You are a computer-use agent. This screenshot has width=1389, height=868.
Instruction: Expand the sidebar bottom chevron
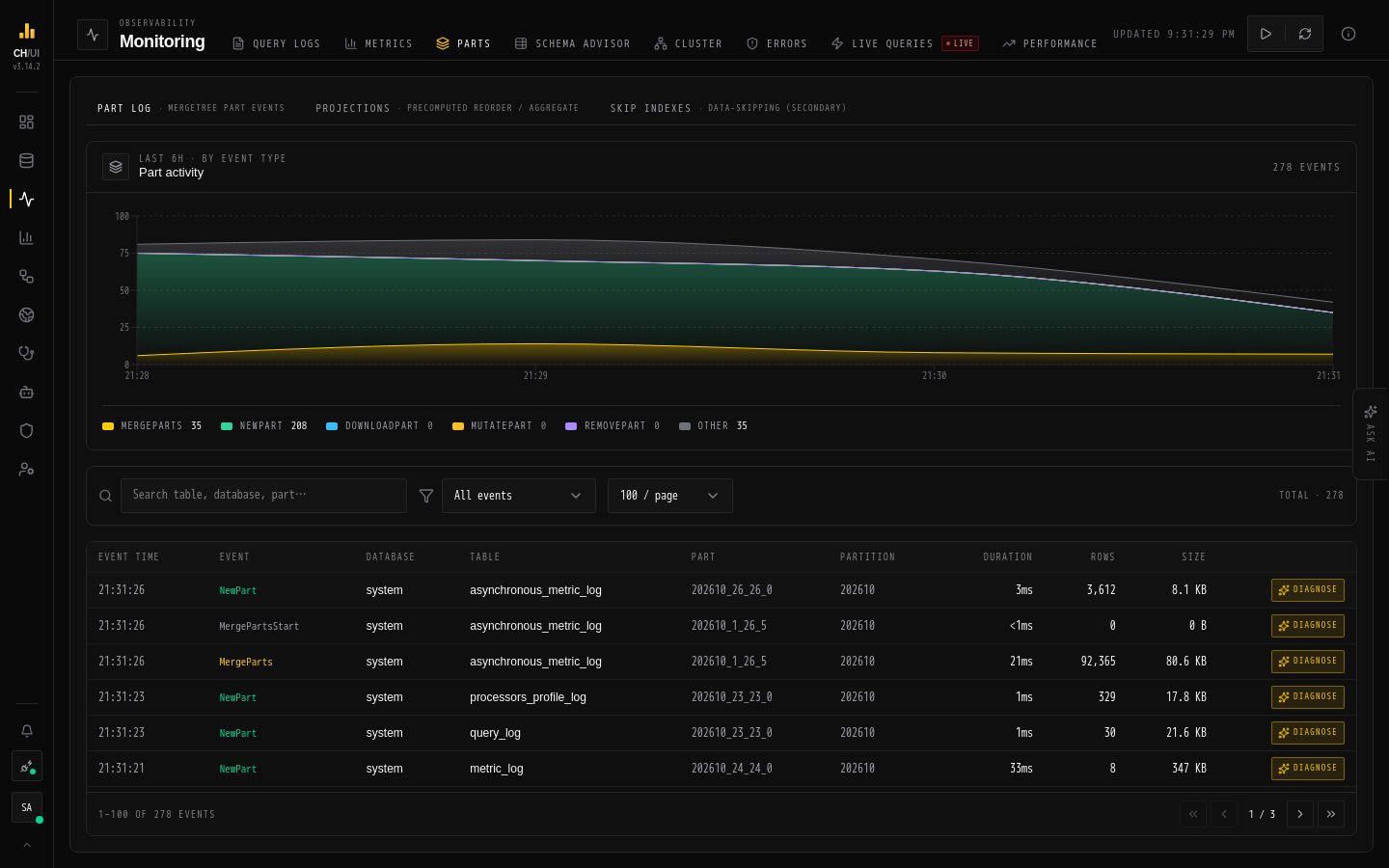tap(26, 846)
